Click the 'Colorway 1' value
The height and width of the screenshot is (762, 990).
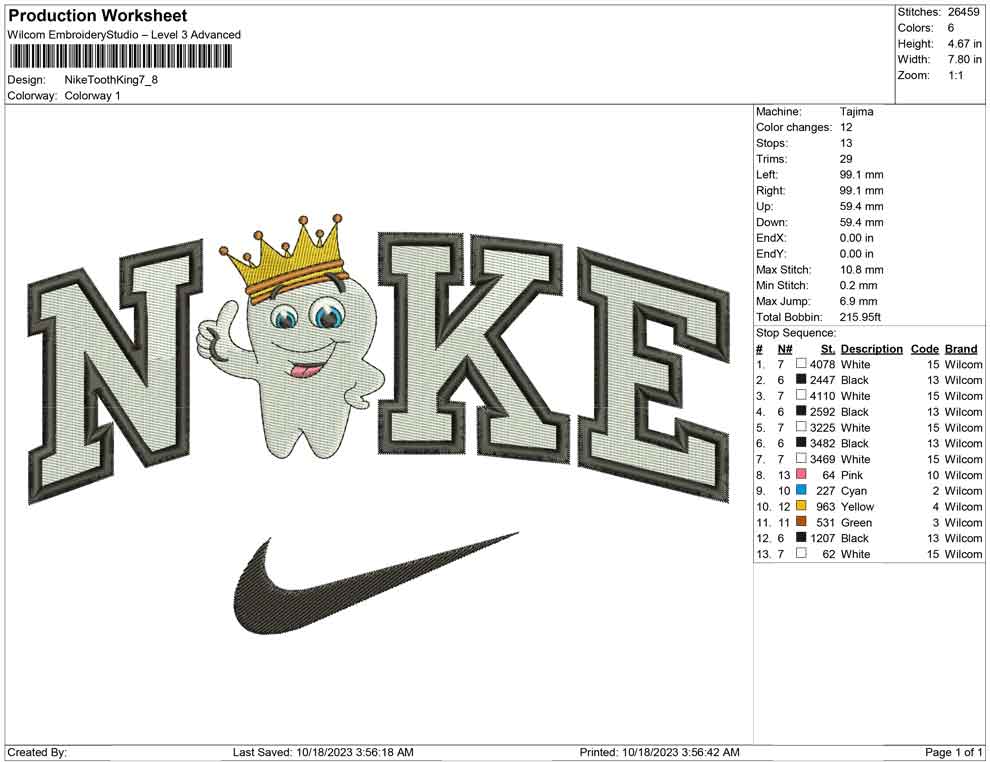92,96
